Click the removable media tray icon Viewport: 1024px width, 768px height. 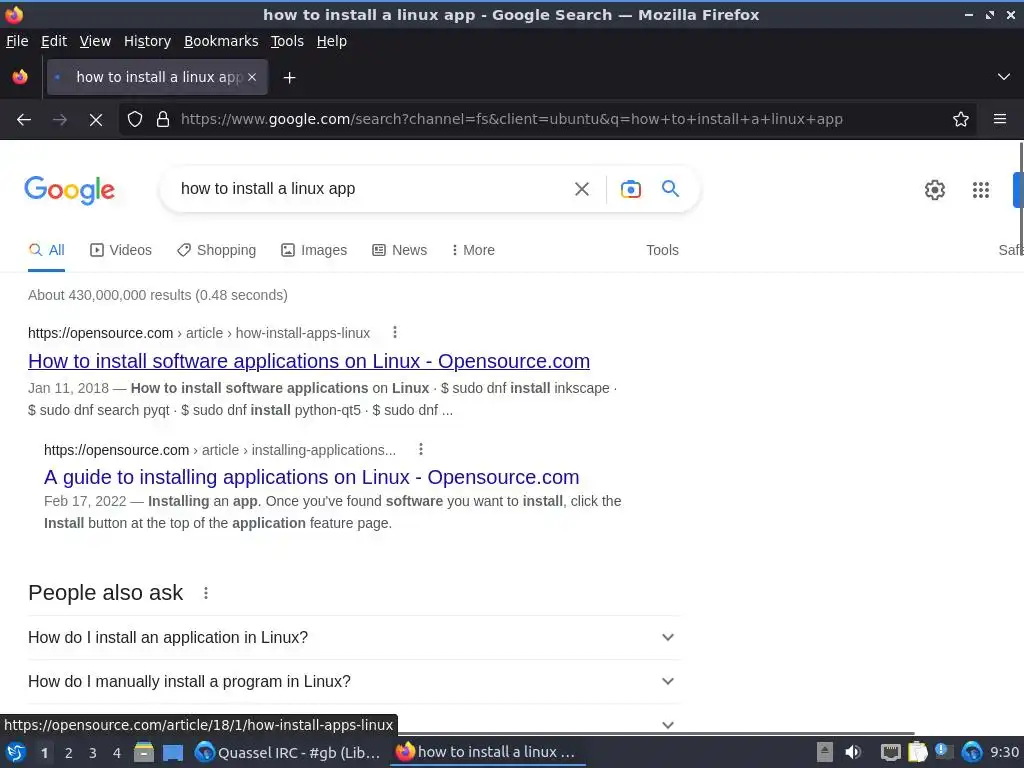pos(825,752)
